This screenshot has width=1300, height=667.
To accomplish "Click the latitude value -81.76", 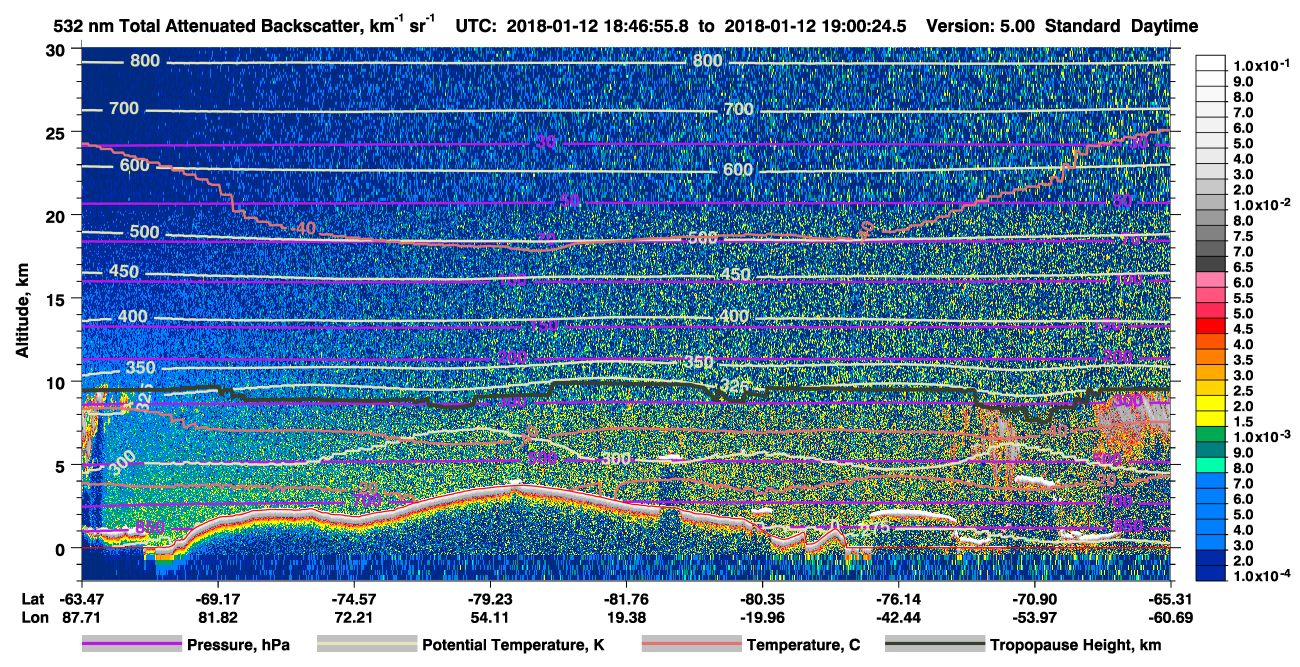I will (626, 599).
